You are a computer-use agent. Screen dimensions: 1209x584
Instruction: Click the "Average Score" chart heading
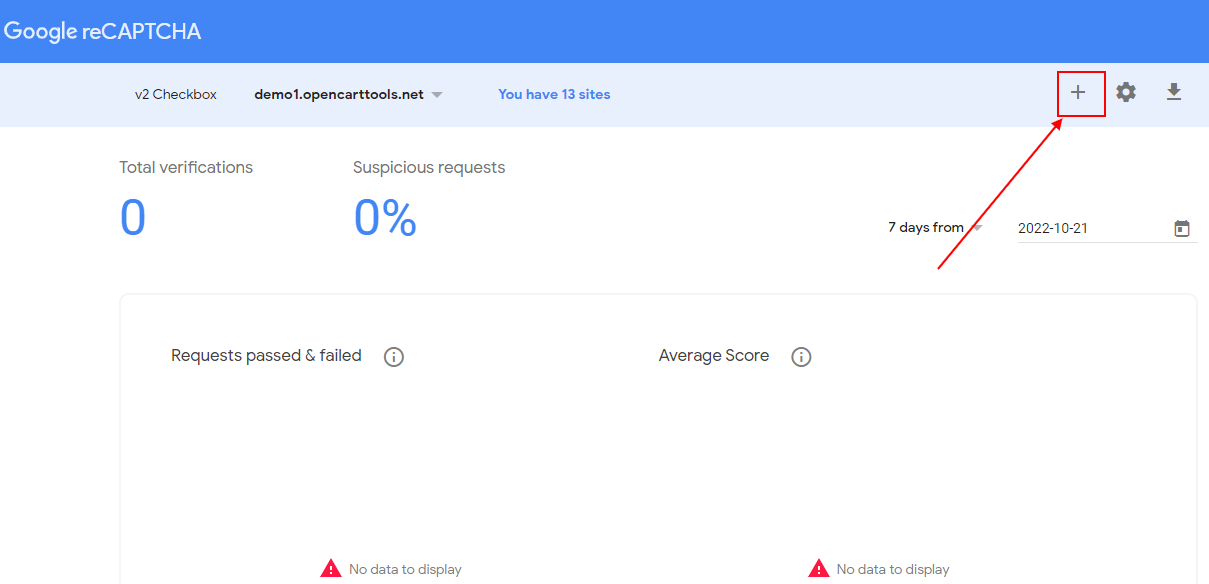tap(714, 356)
